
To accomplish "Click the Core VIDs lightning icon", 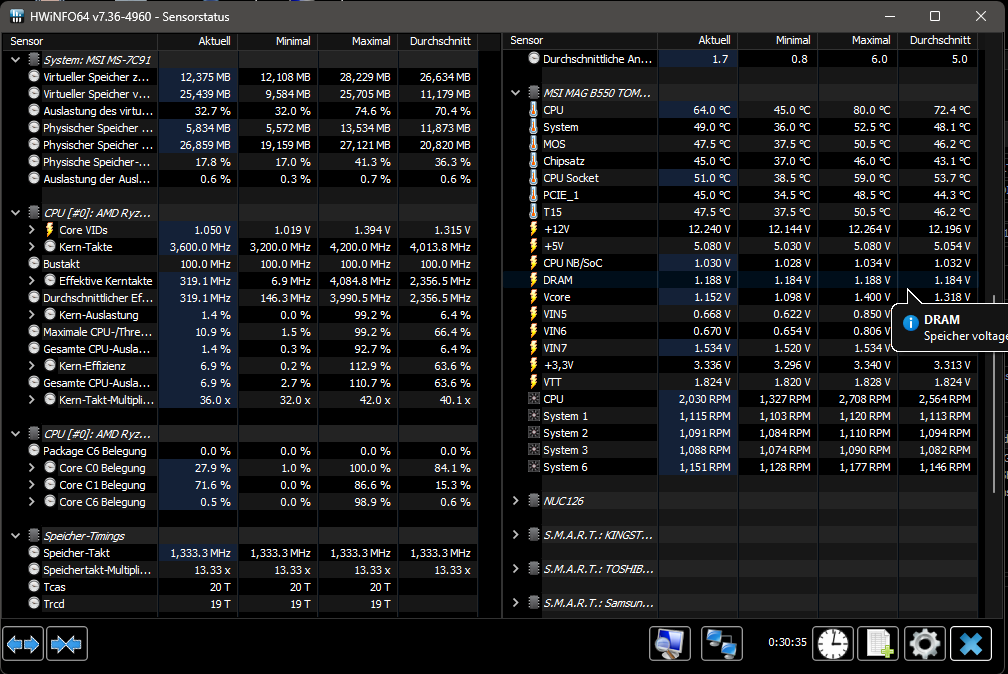I will pyautogui.click(x=50, y=230).
